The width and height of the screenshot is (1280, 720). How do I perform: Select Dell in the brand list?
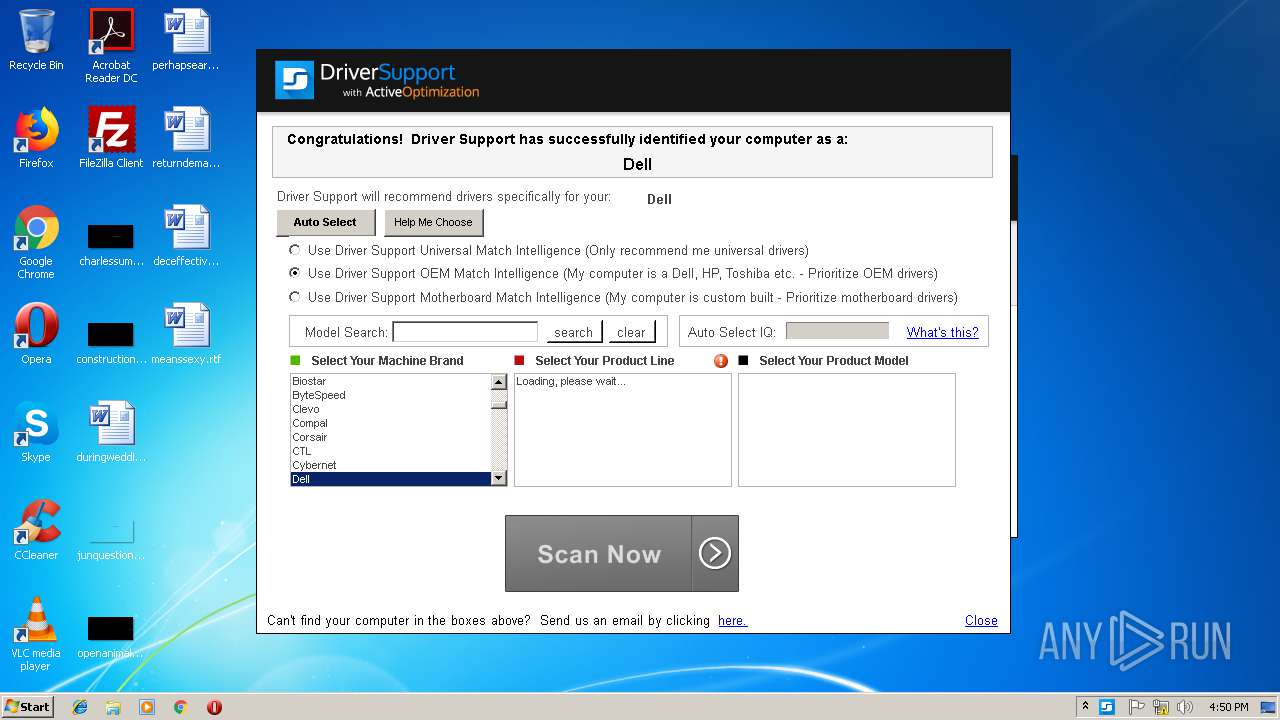390,479
